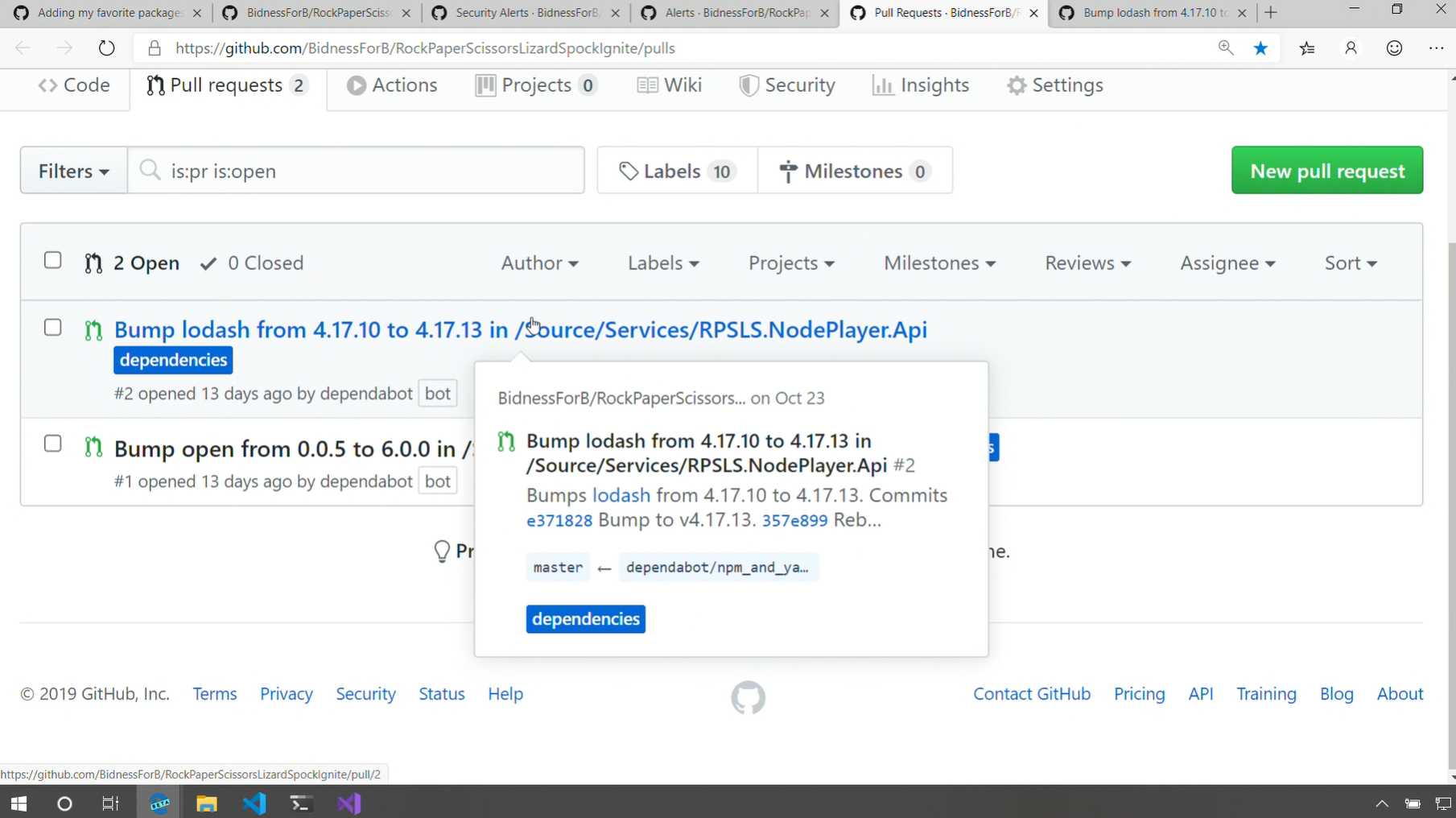Image resolution: width=1456 pixels, height=818 pixels.
Task: Expand the Author filter dropdown
Action: click(539, 263)
